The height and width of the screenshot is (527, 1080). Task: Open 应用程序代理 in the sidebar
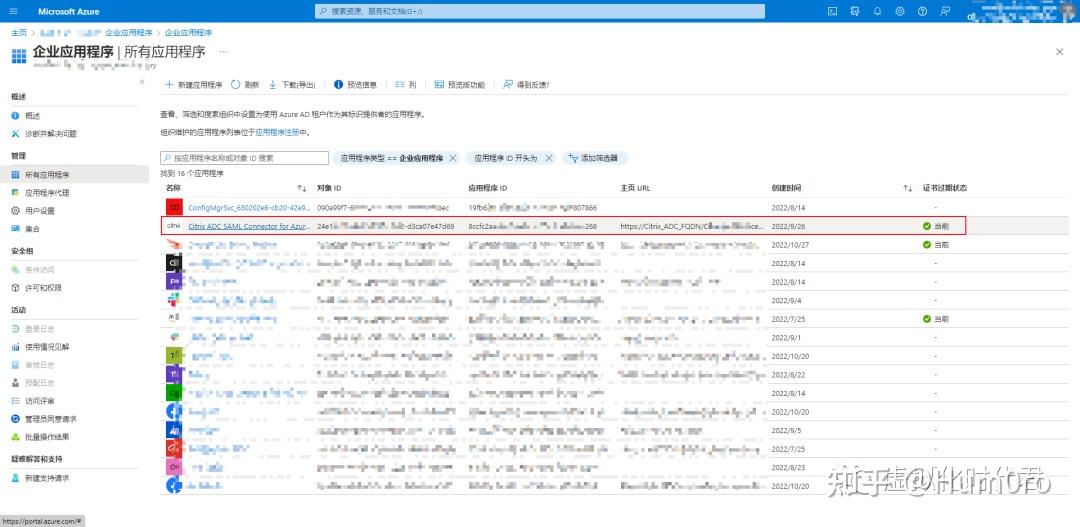click(x=40, y=193)
